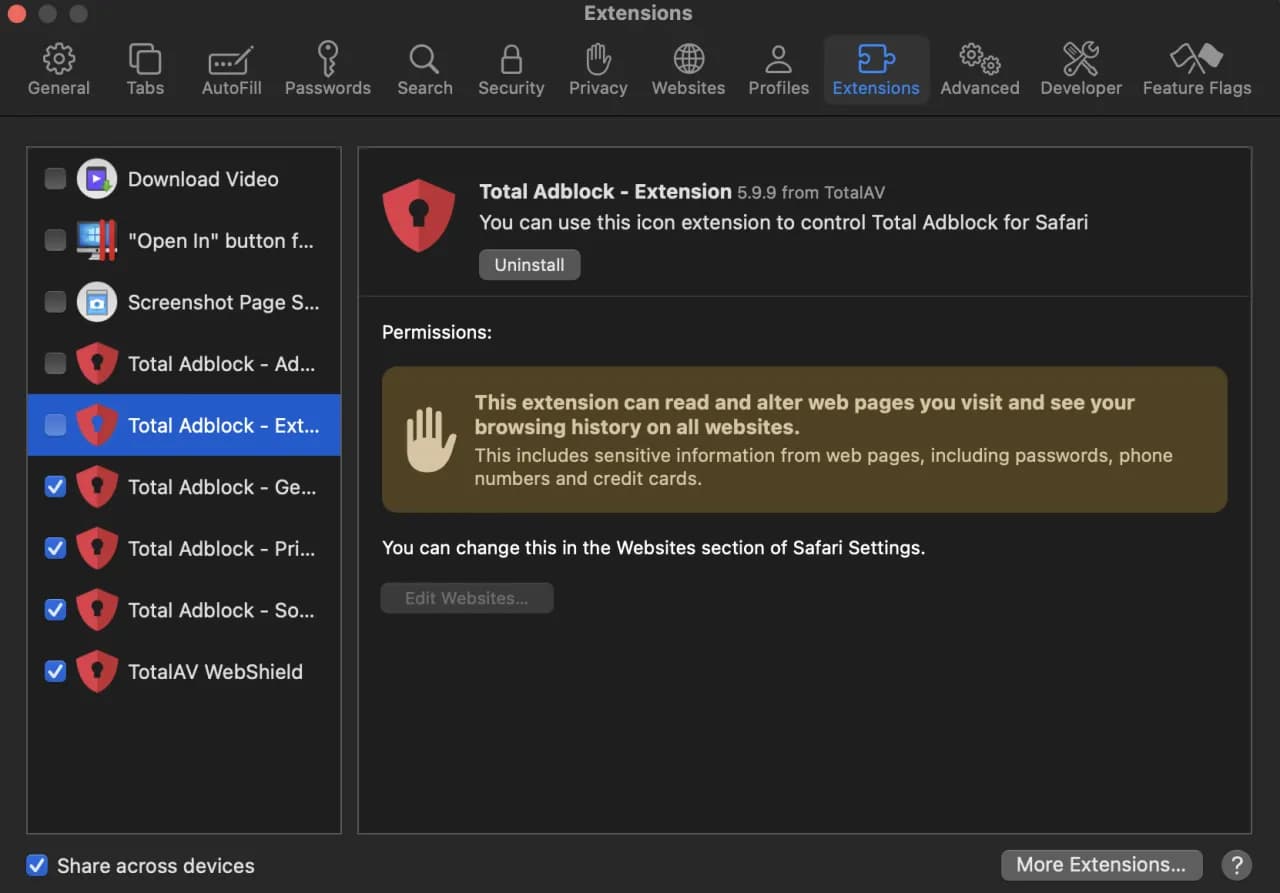Enable the Screenshot Page extension checkbox
Screen dimensions: 1280x893
[56, 302]
